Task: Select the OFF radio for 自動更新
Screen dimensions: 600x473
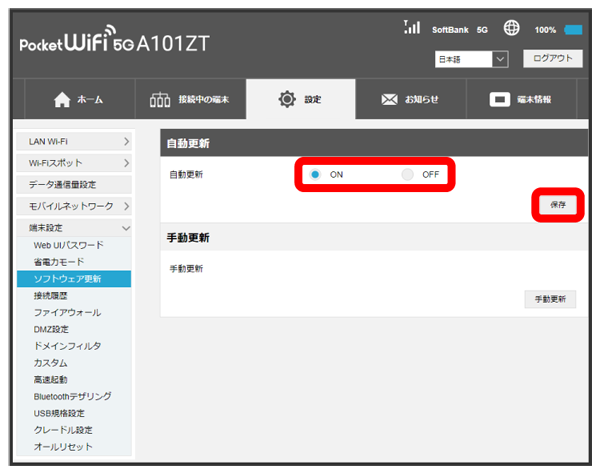Action: (407, 175)
